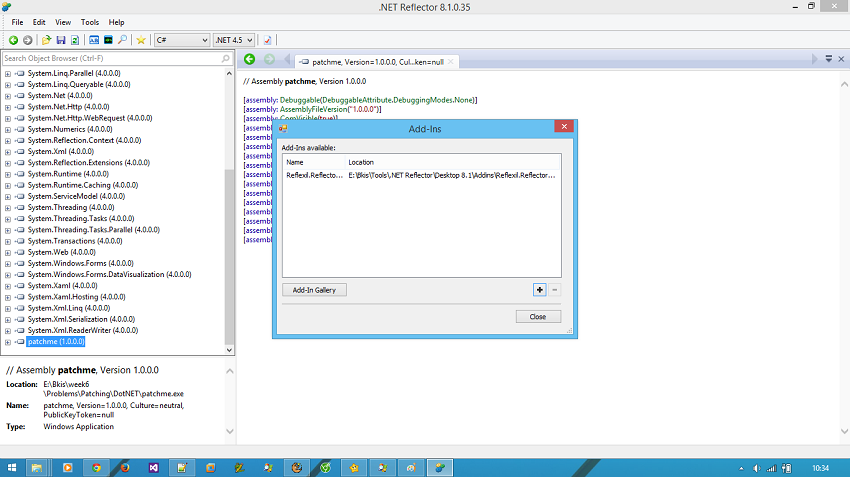Click the Name column header in Add-Ins list
Image resolution: width=850 pixels, height=477 pixels.
[x=314, y=162]
